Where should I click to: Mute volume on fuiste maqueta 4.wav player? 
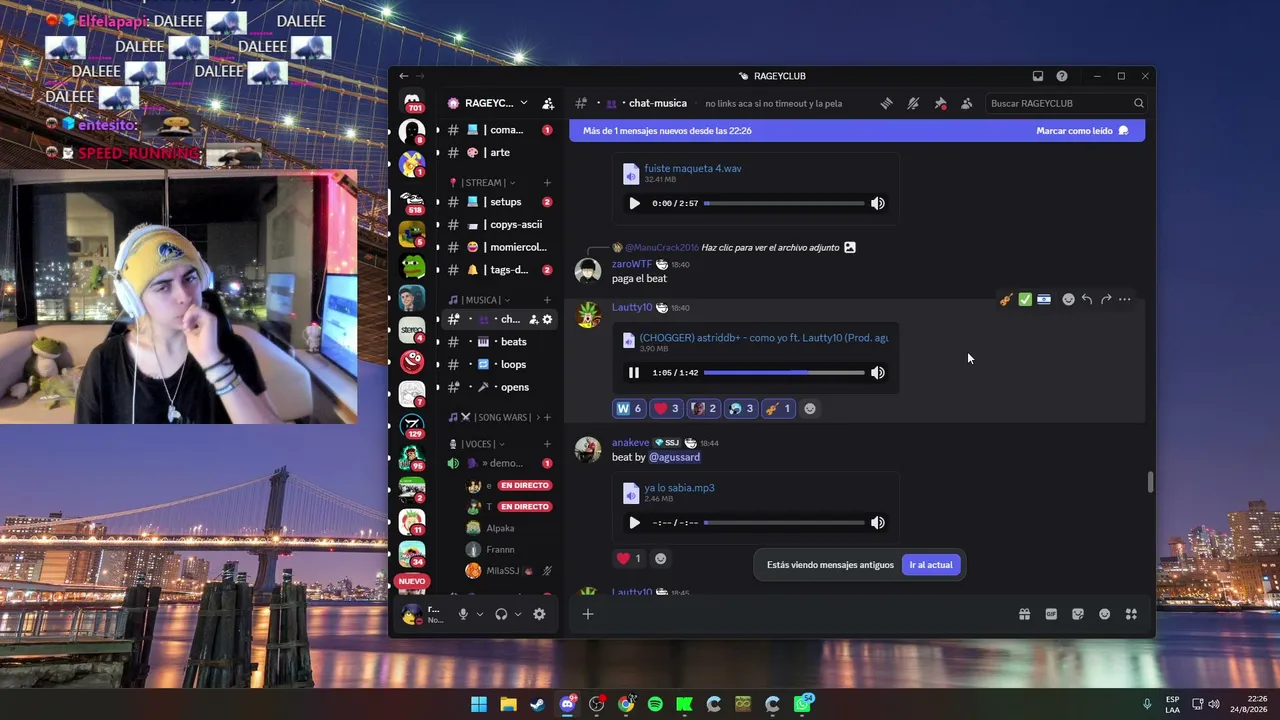[877, 203]
